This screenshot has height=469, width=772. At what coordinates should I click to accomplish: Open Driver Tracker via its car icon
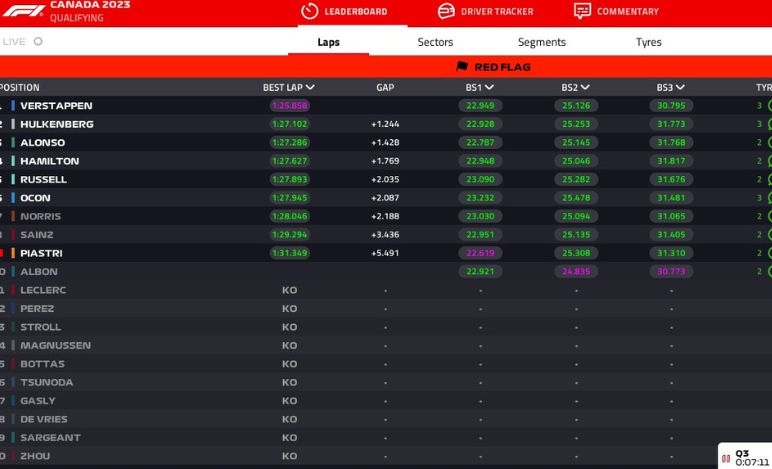[446, 11]
